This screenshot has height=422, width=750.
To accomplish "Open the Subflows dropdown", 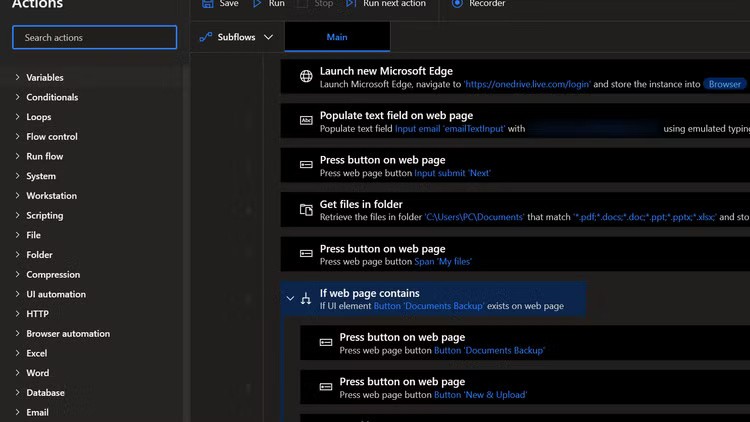I will [238, 37].
